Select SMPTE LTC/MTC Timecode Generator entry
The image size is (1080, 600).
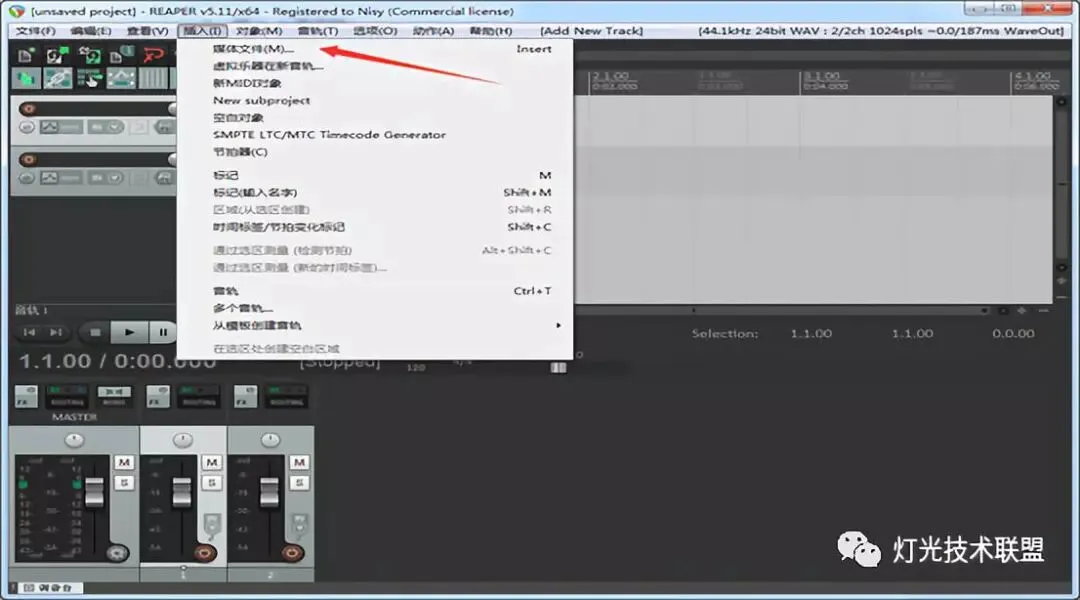tap(375, 135)
